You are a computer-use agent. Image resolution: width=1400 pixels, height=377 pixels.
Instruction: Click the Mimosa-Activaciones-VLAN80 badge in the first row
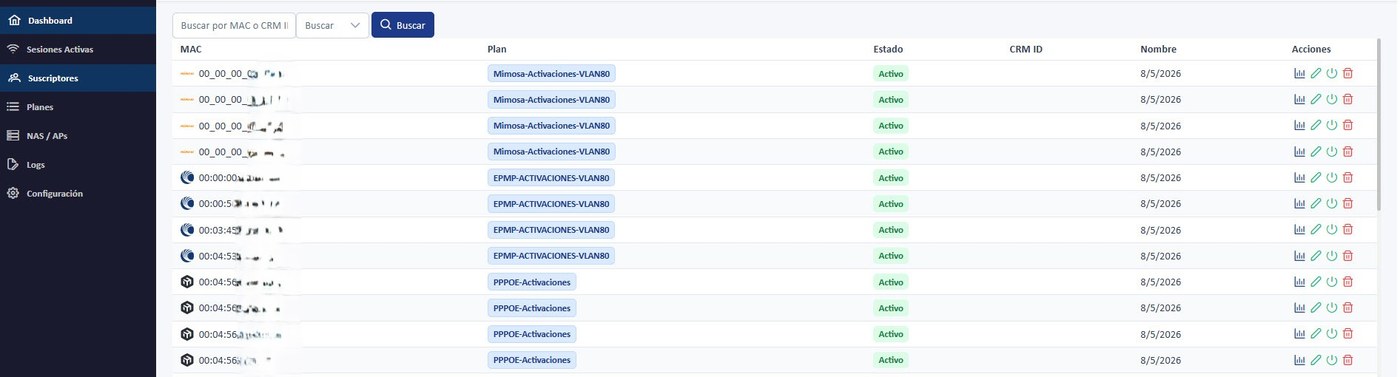(551, 73)
